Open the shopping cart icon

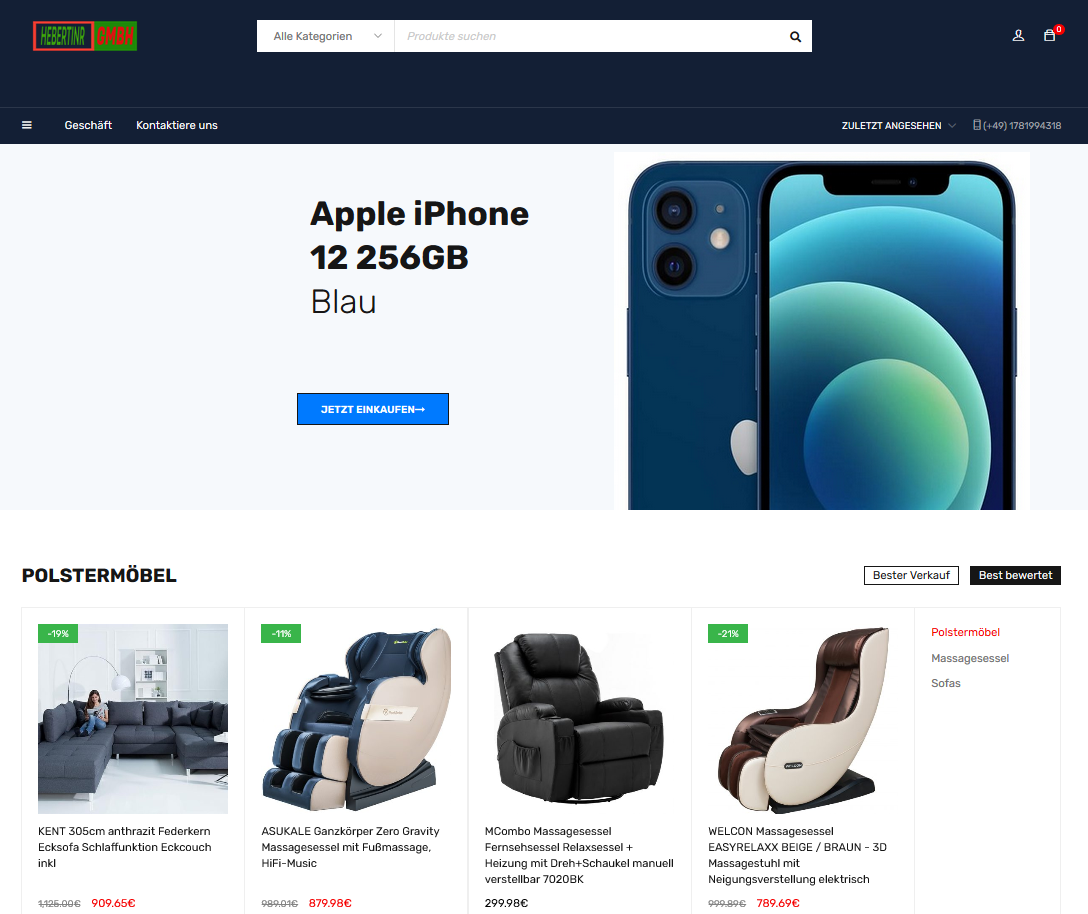[1050, 35]
